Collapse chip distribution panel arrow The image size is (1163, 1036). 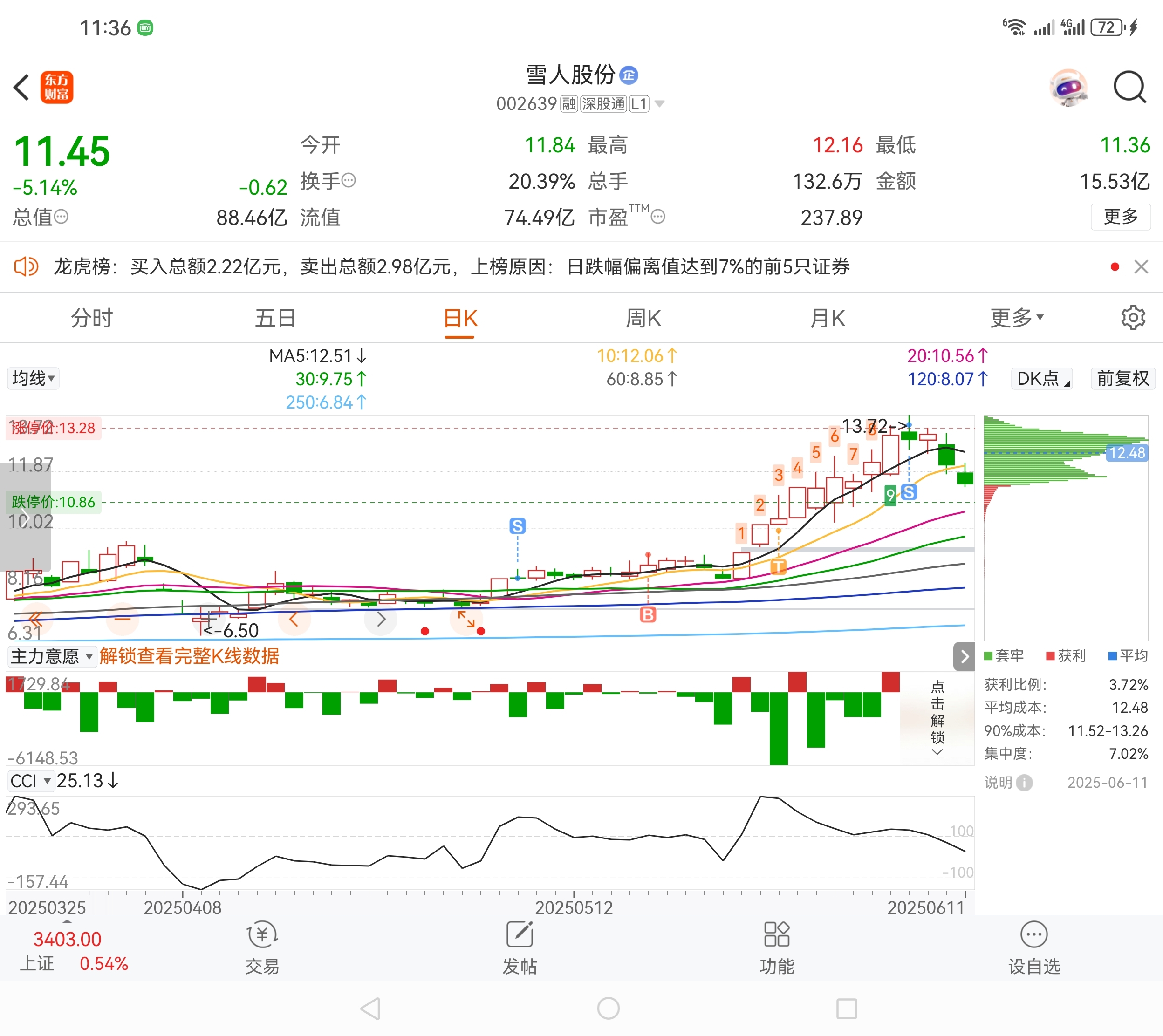(x=964, y=656)
